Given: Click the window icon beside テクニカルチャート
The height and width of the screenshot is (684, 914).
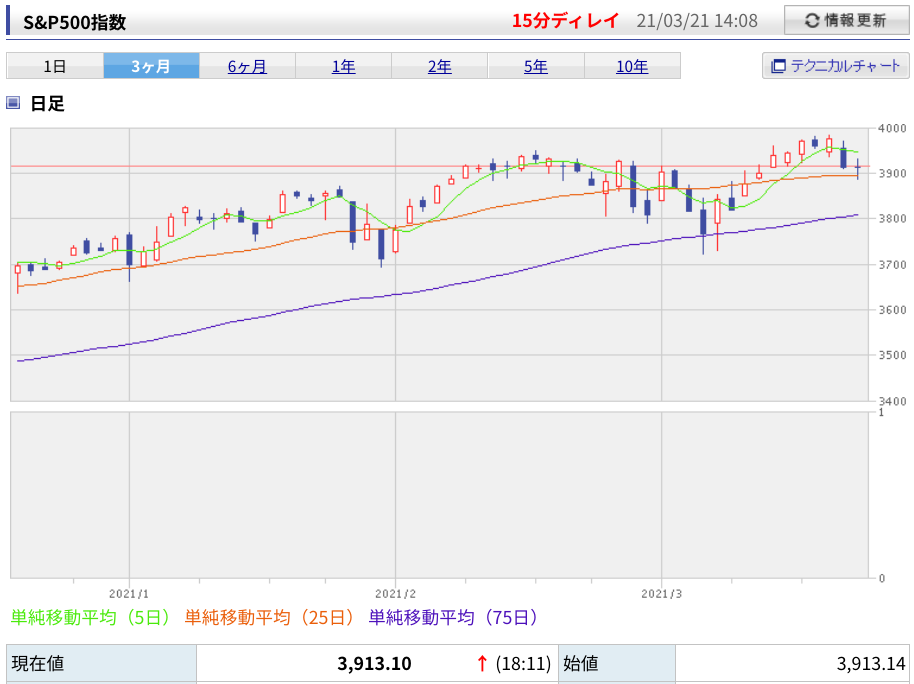Looking at the screenshot, I should [778, 66].
